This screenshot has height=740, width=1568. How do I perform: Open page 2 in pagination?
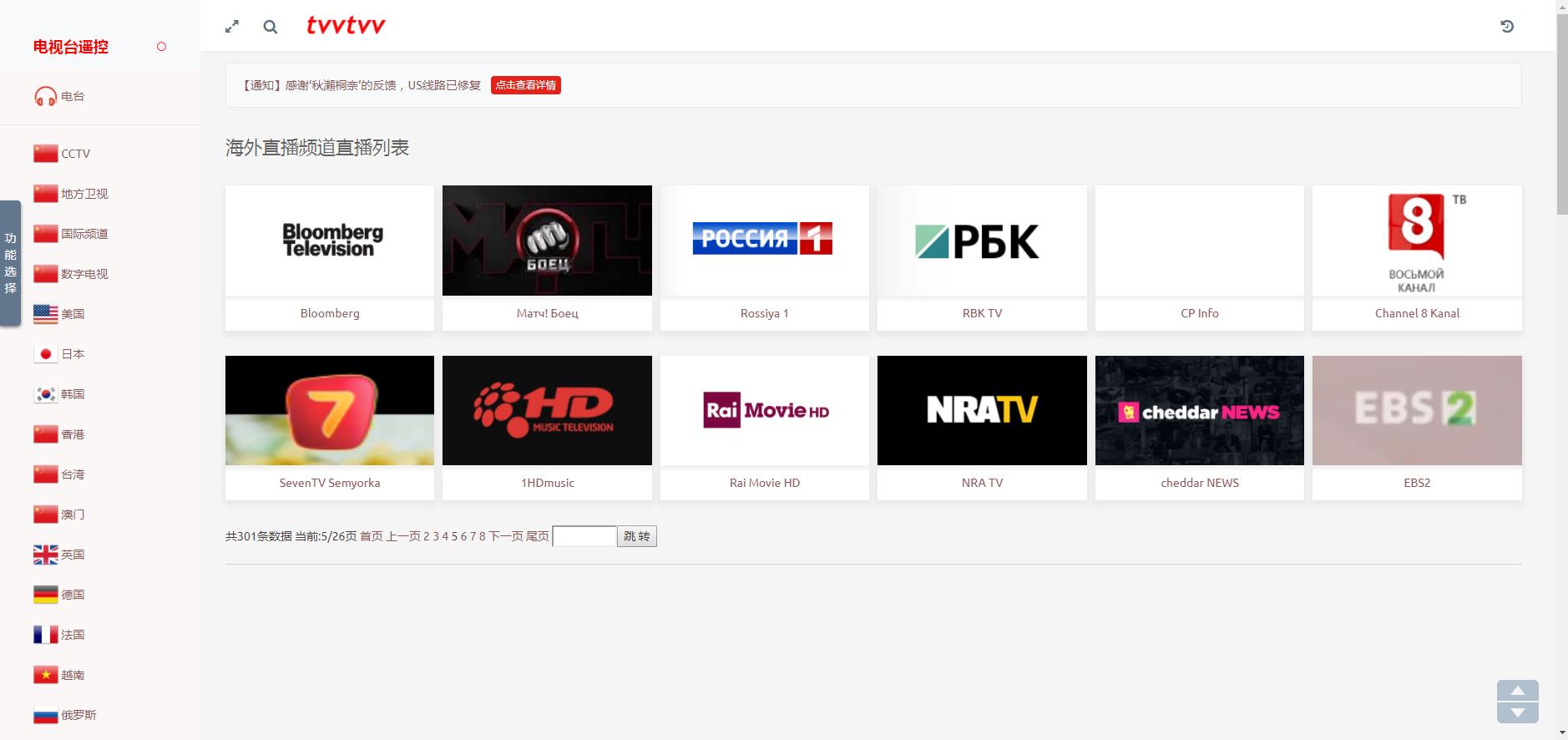point(427,536)
